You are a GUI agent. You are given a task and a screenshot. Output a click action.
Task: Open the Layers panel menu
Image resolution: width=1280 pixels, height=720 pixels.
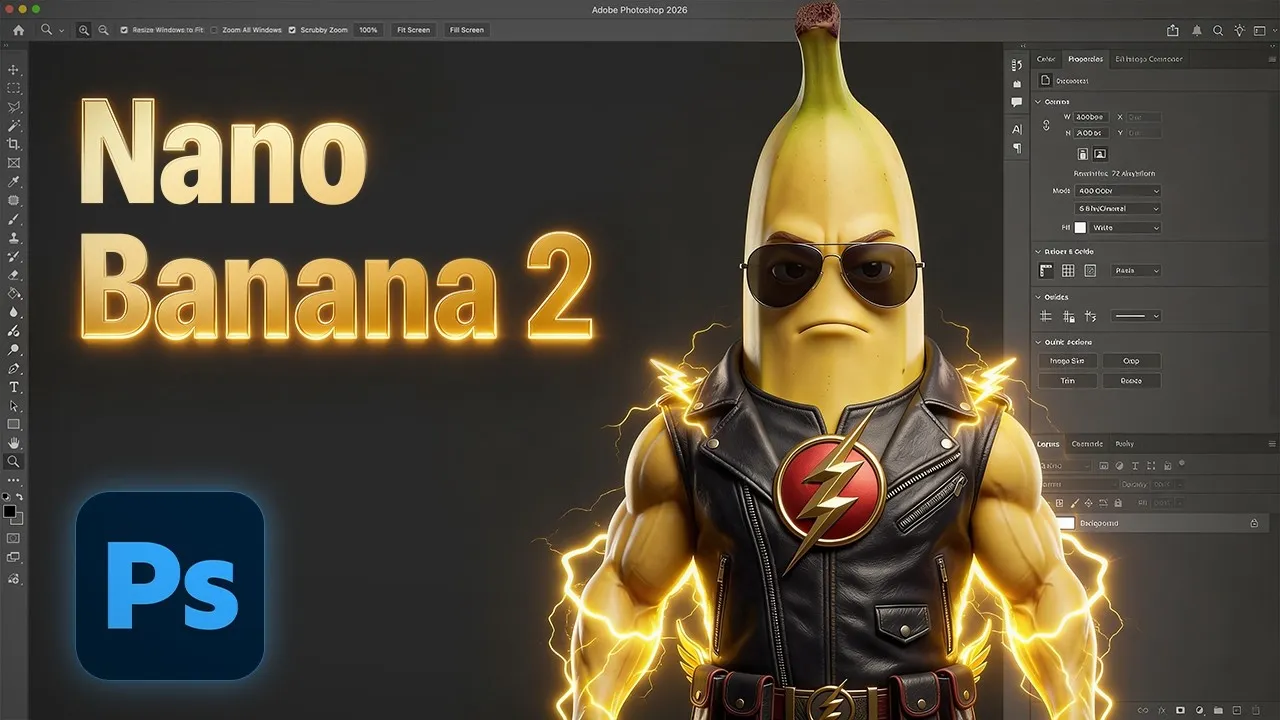[1270, 444]
